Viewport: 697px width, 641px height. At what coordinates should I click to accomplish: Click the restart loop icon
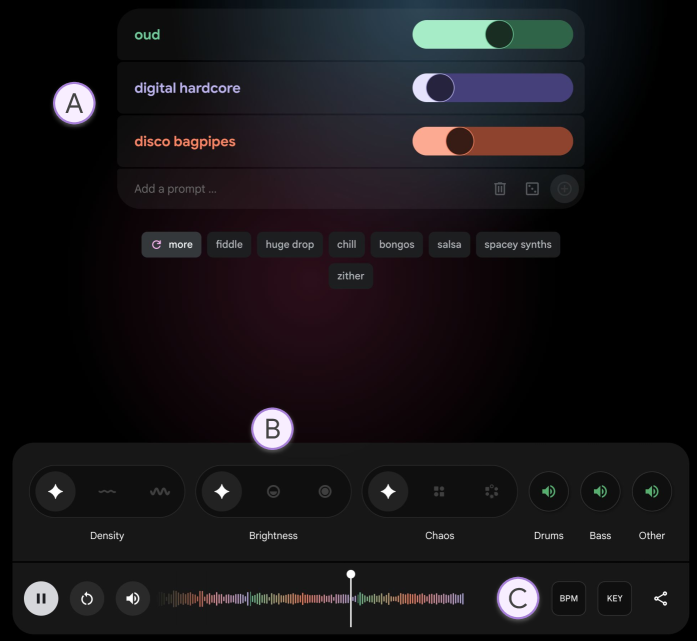pos(87,599)
